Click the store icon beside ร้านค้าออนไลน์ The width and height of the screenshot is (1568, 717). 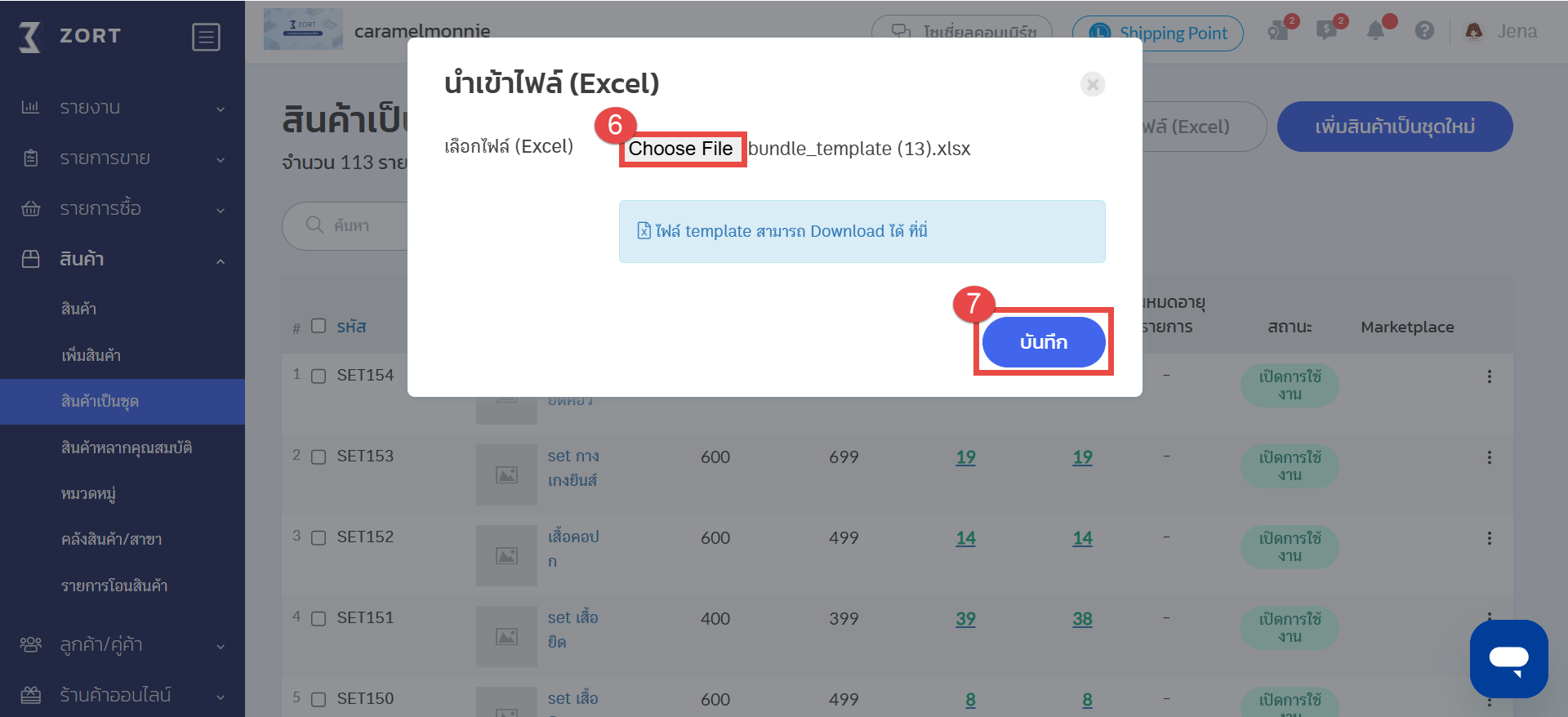pyautogui.click(x=30, y=695)
